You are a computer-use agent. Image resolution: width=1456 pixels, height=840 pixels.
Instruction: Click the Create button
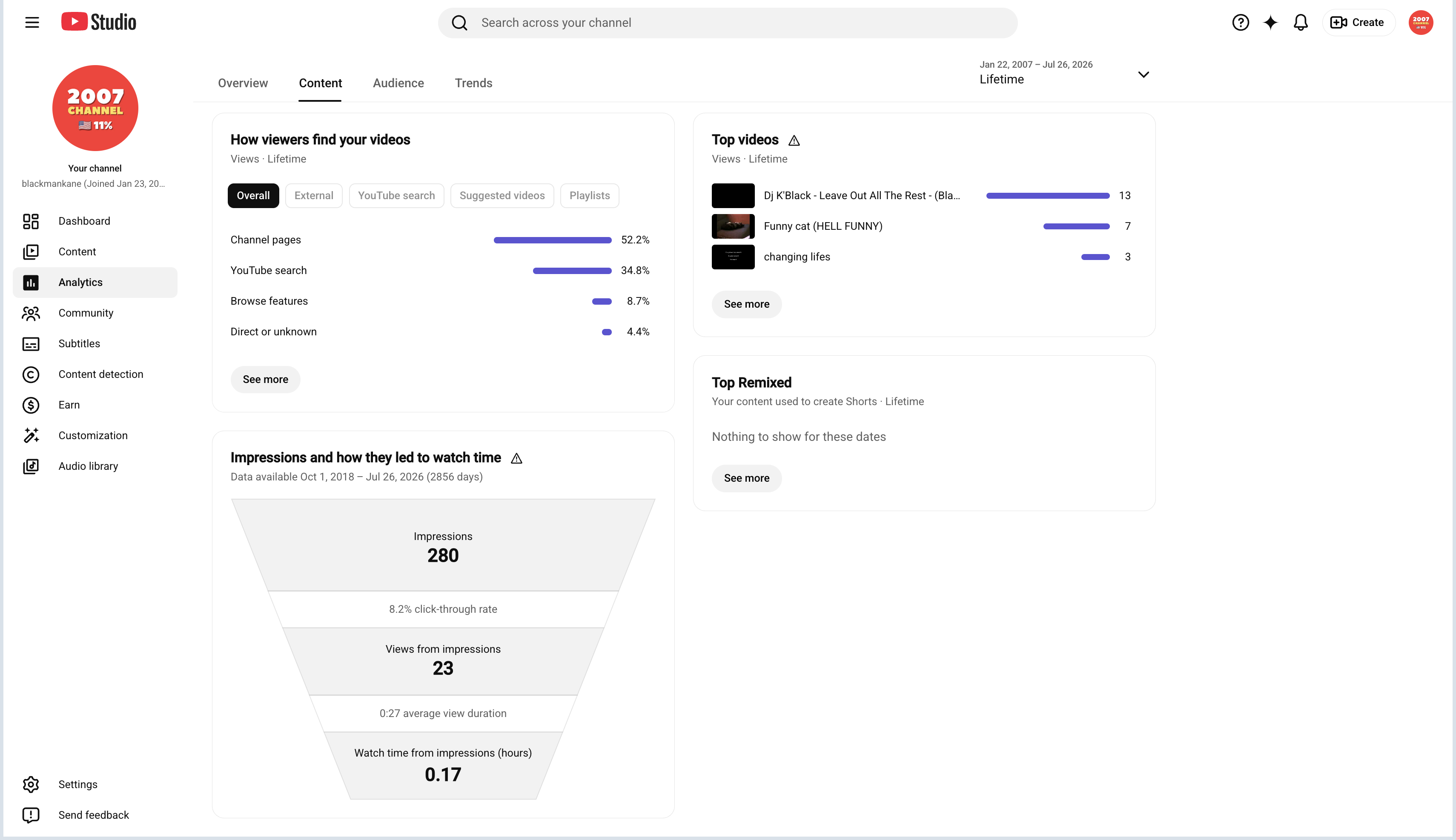[1358, 23]
